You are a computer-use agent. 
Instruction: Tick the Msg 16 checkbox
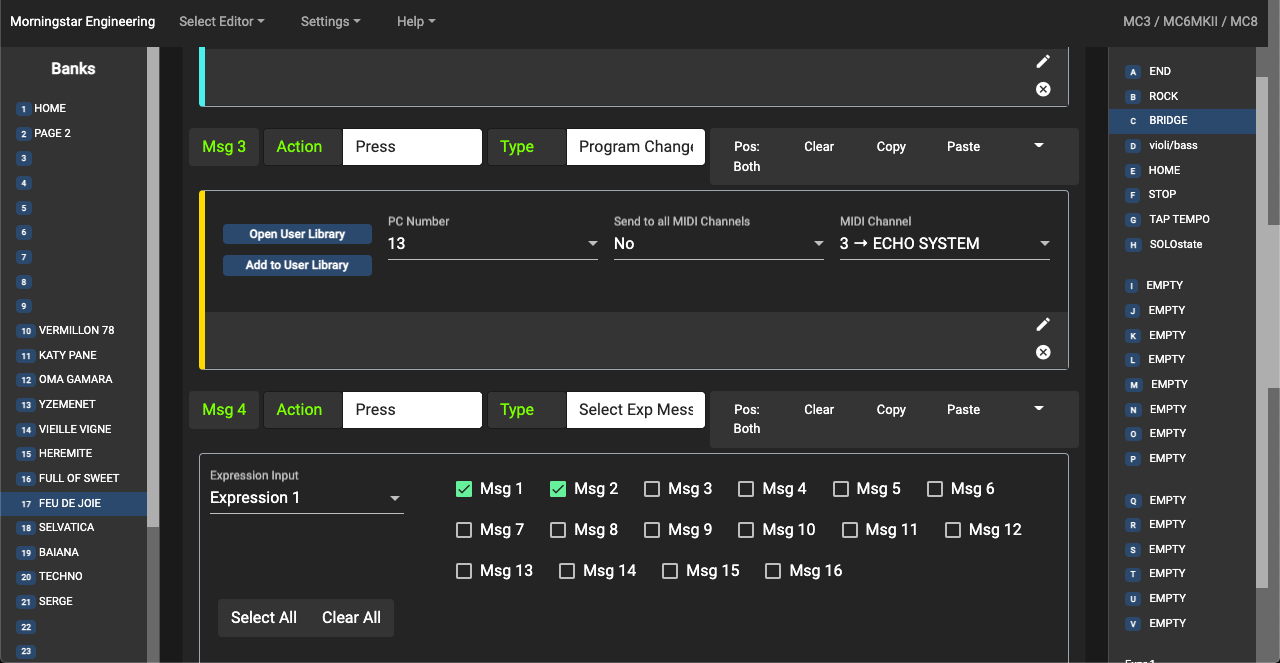click(773, 571)
